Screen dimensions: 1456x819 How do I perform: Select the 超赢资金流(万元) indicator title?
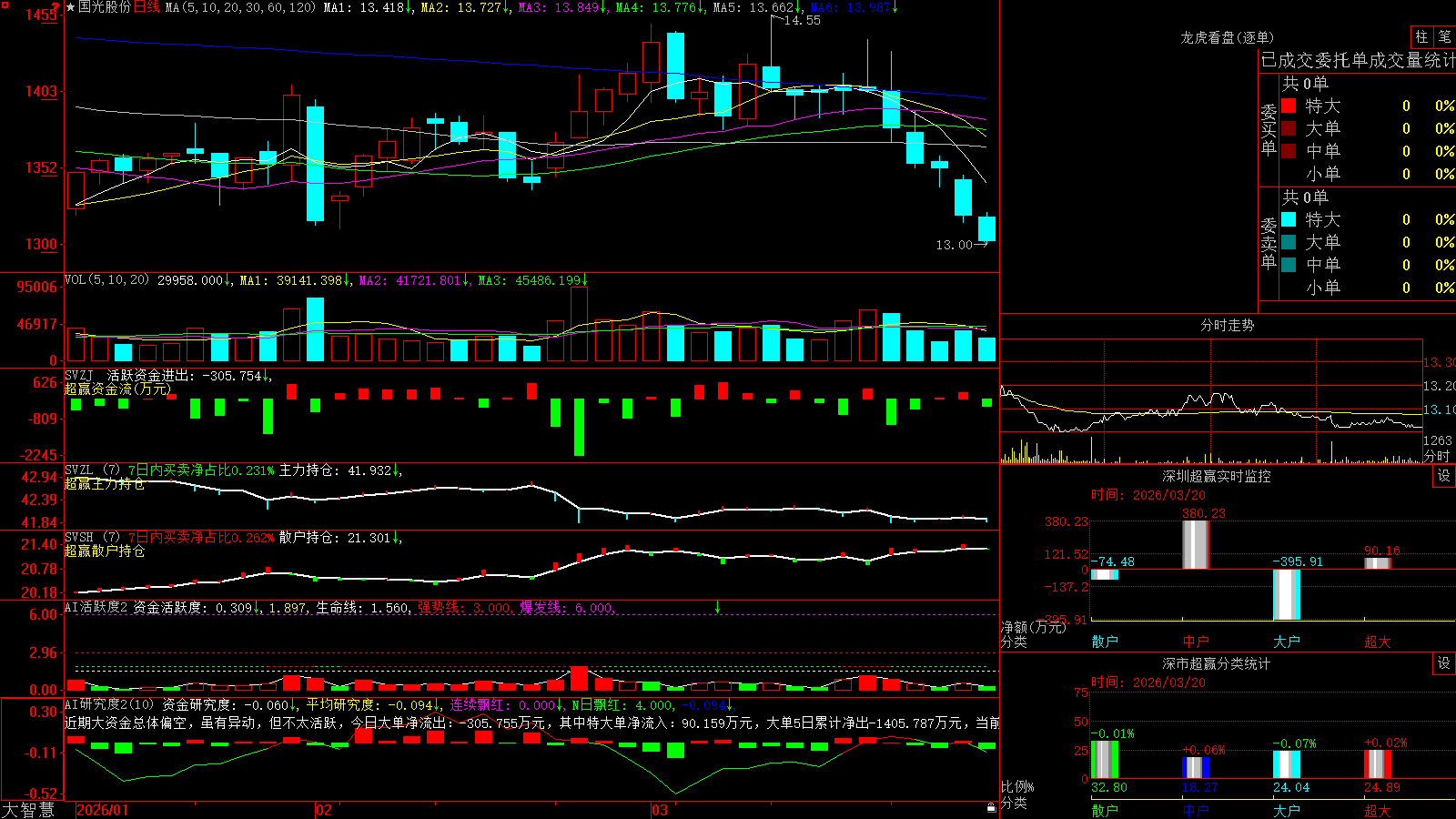pos(117,389)
